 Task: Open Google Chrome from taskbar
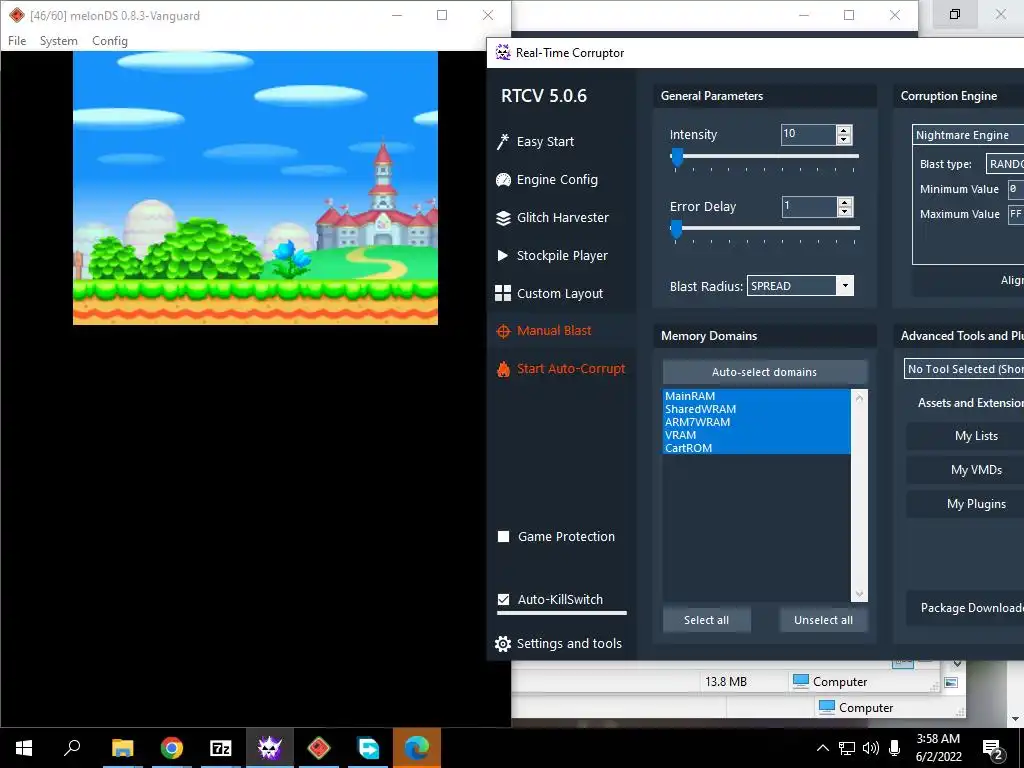click(171, 748)
